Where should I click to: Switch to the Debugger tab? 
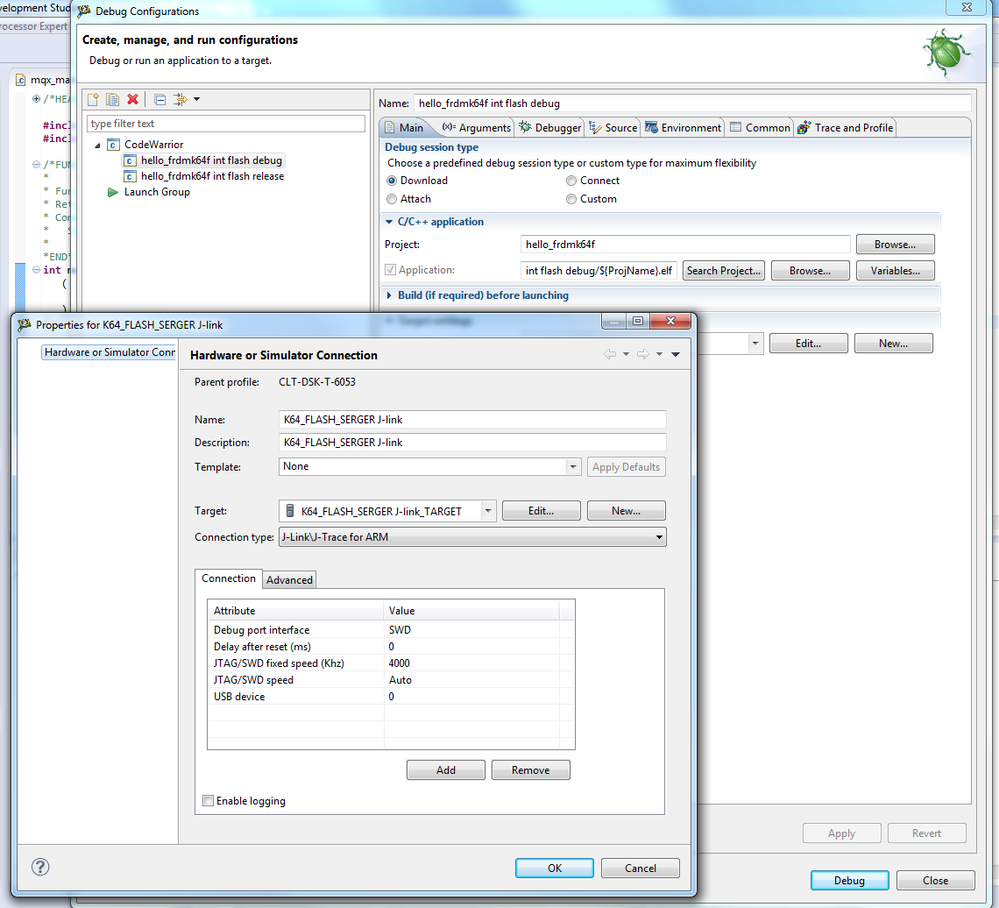point(550,128)
